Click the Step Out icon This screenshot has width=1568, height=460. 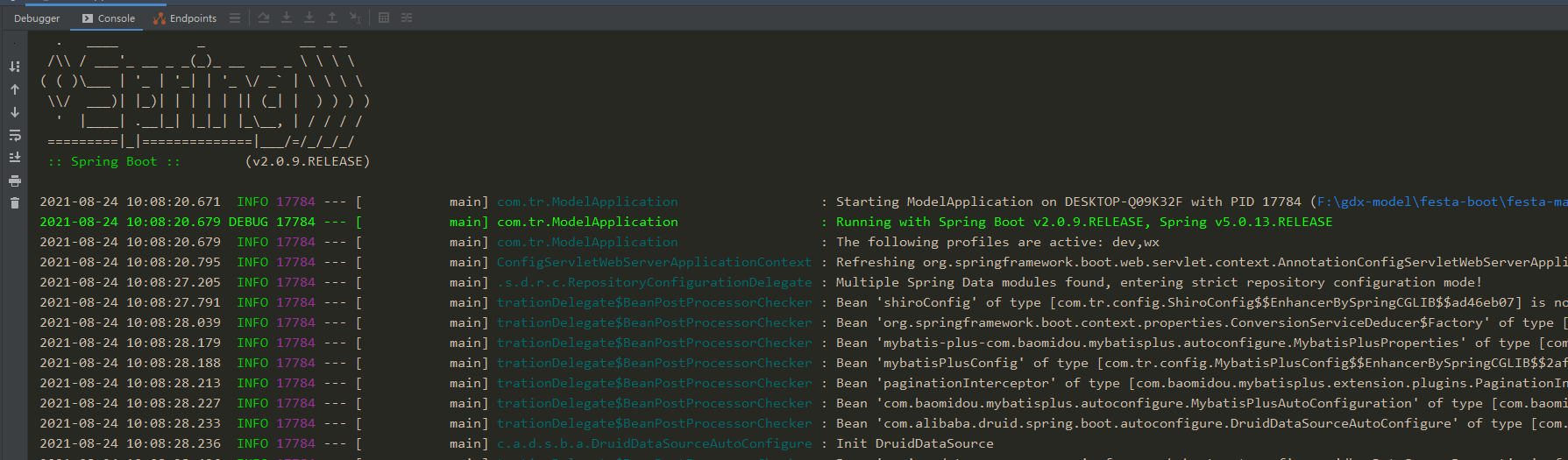coord(332,18)
